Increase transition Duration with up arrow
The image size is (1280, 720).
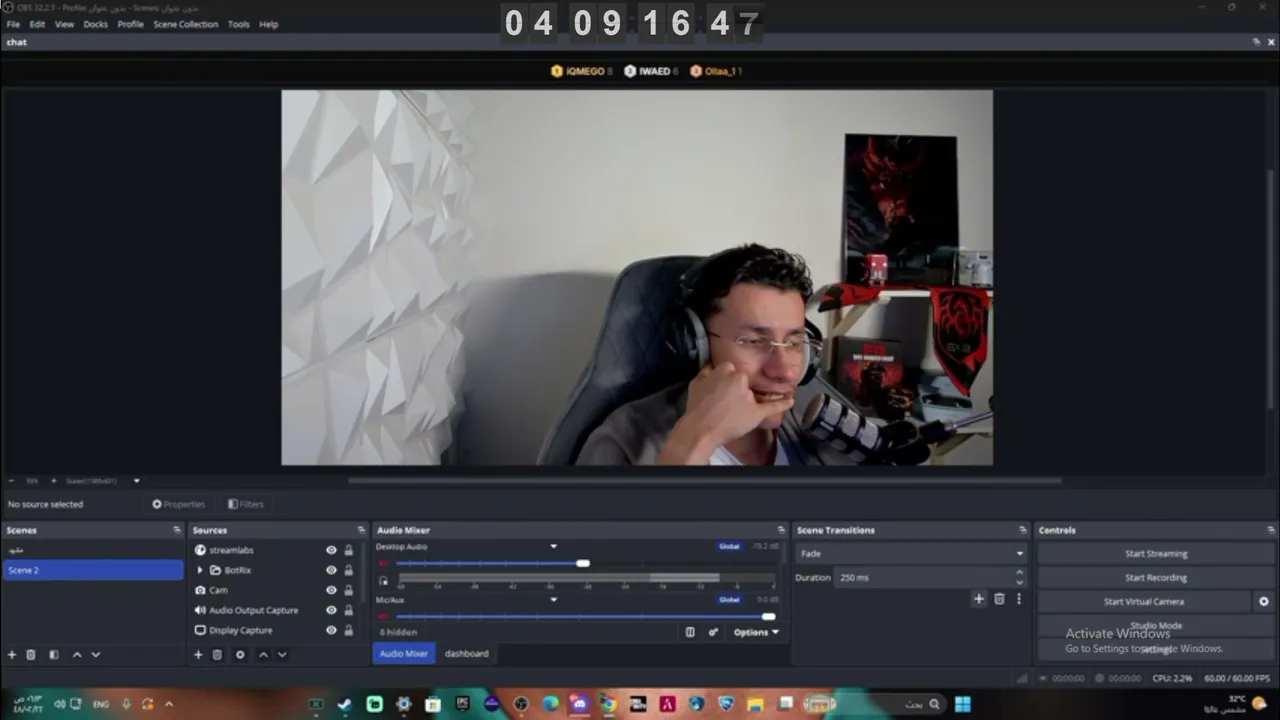pos(1019,572)
